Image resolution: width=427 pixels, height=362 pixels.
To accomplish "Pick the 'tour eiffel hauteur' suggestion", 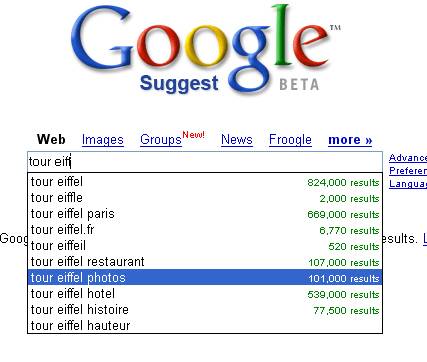I will 205,325.
